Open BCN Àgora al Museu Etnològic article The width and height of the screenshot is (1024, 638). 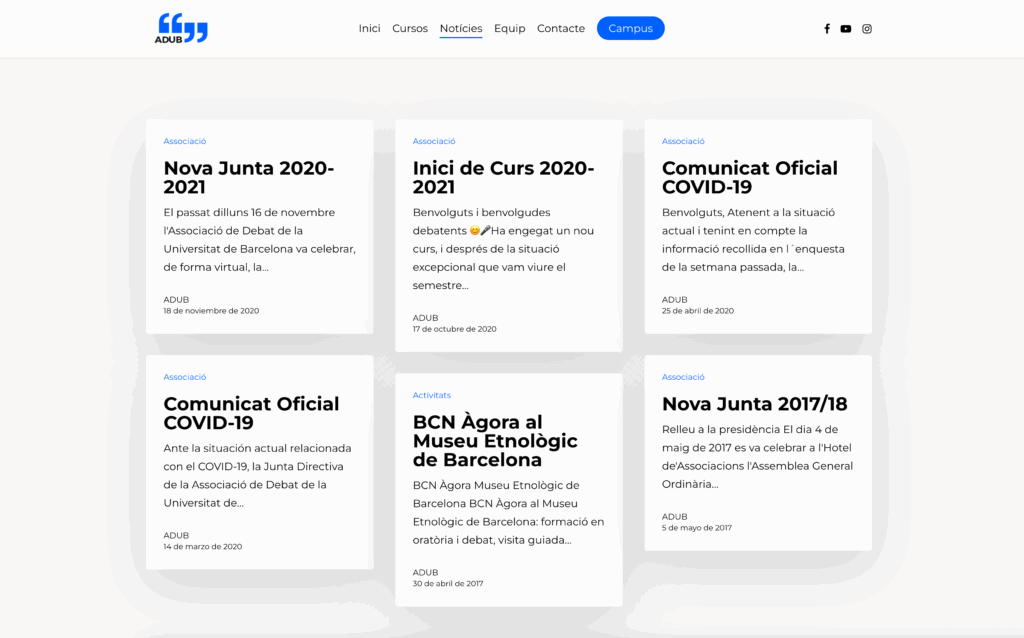tap(495, 441)
